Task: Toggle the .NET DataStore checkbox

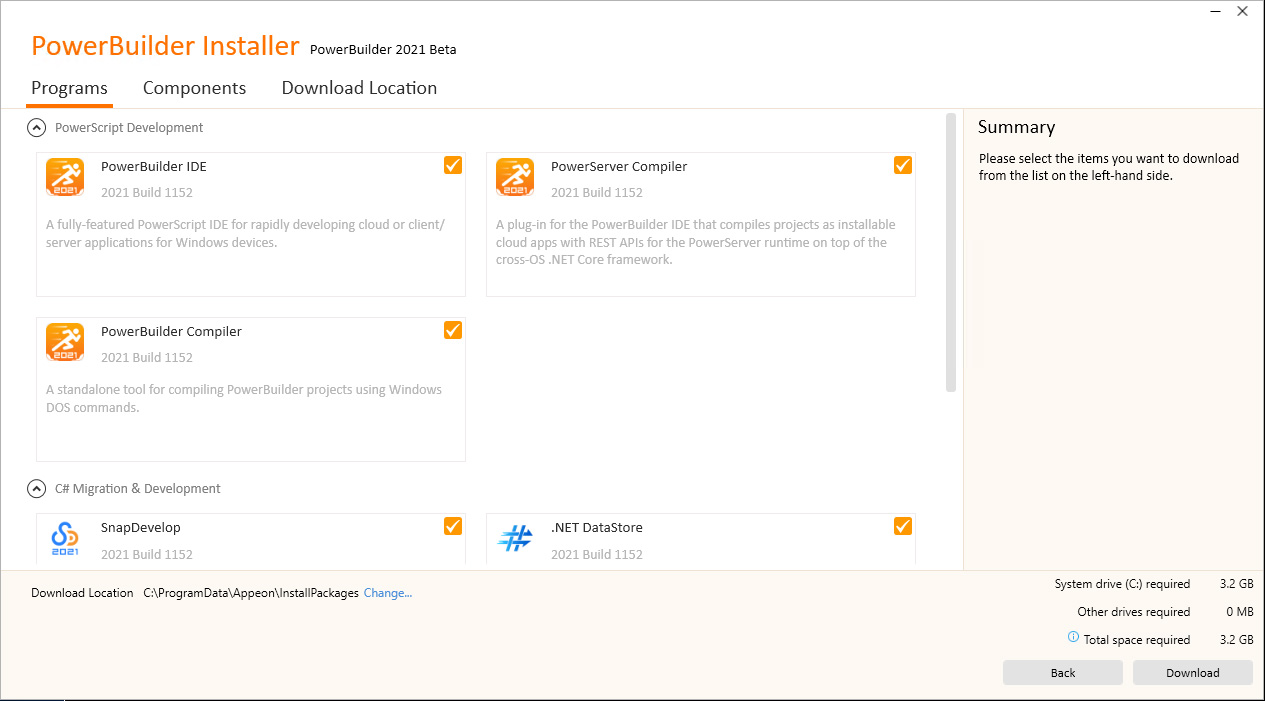Action: tap(903, 526)
